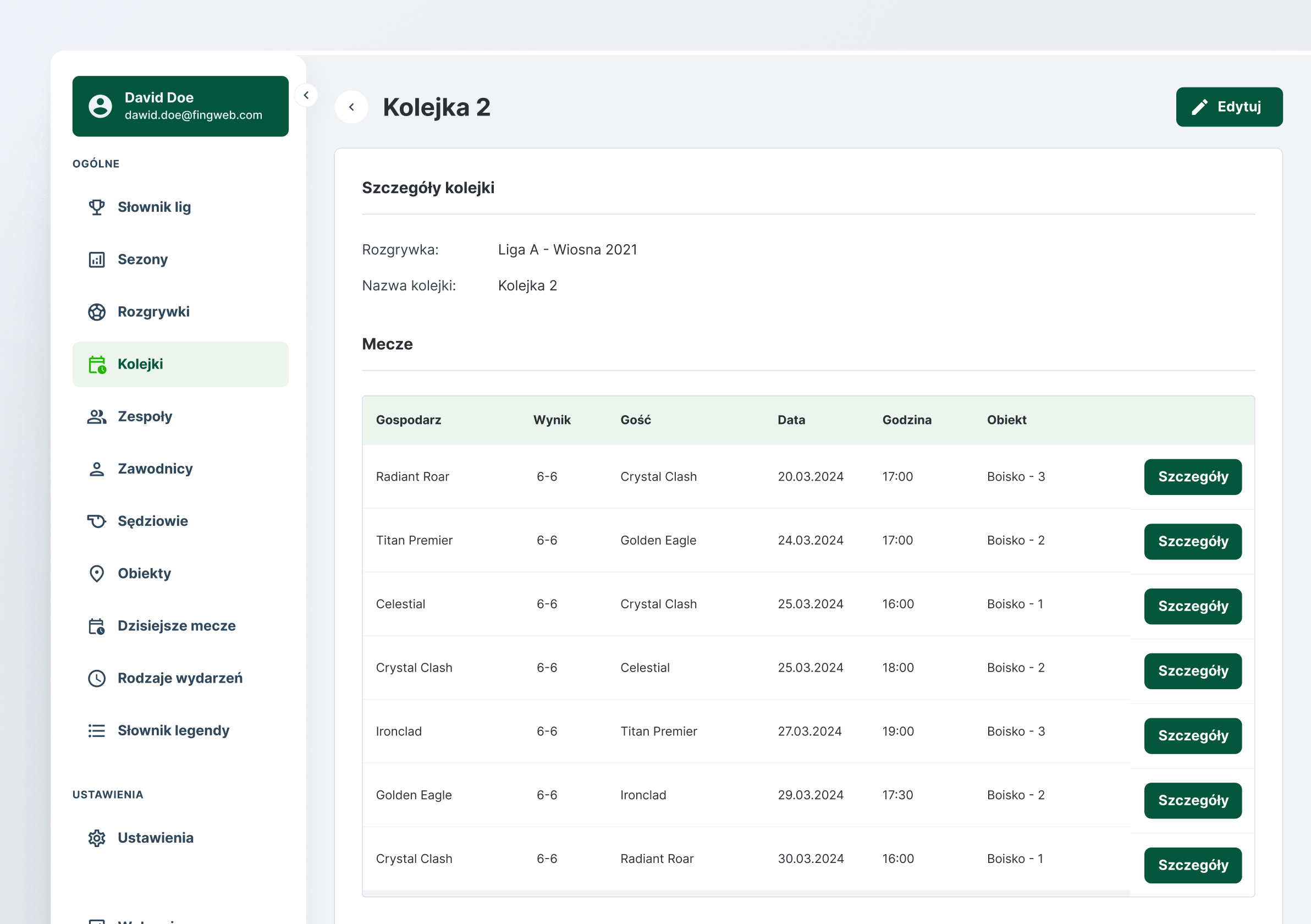
Task: Select Dzisiejsze mecze in sidebar
Action: [176, 626]
